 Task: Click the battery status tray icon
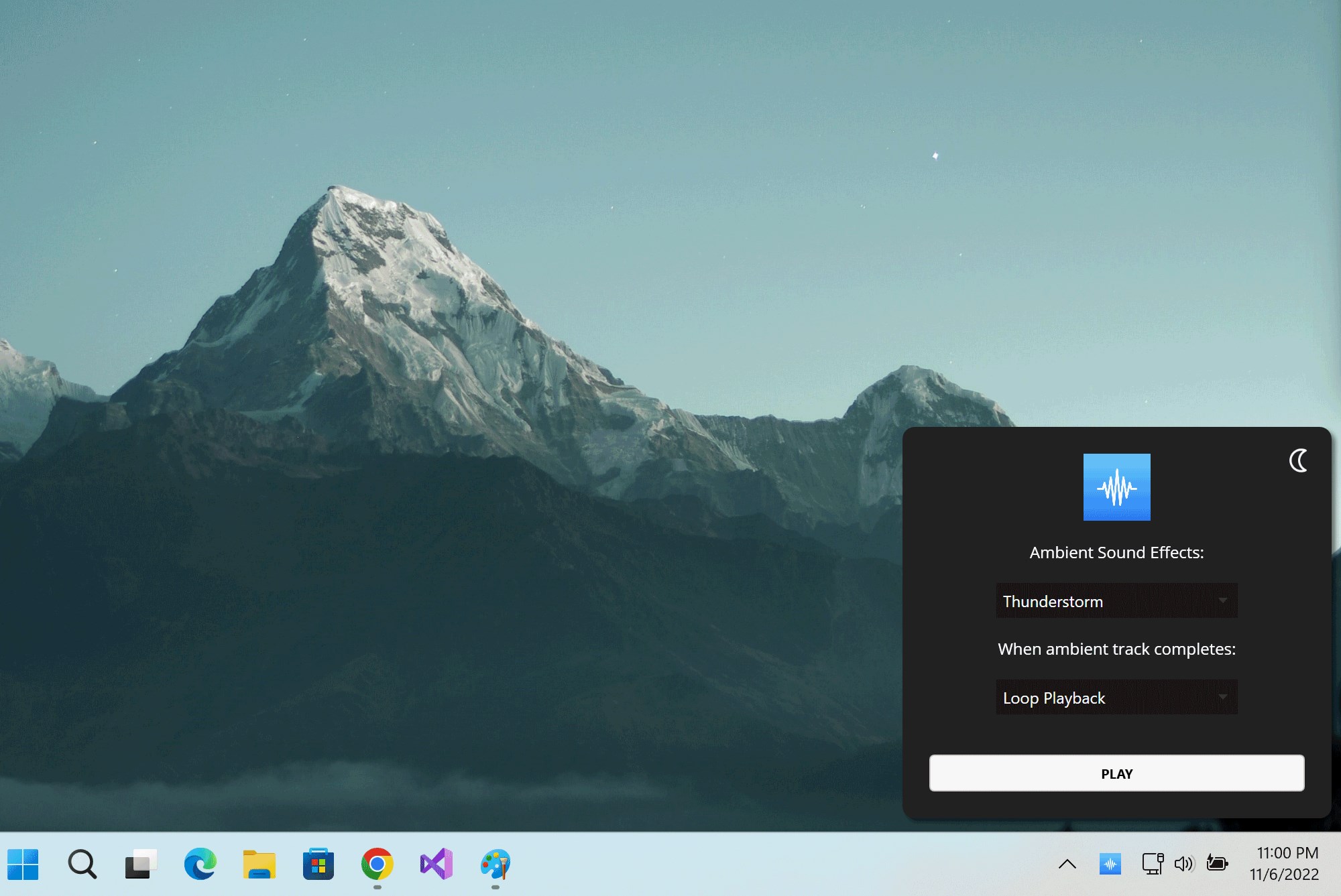(1217, 863)
